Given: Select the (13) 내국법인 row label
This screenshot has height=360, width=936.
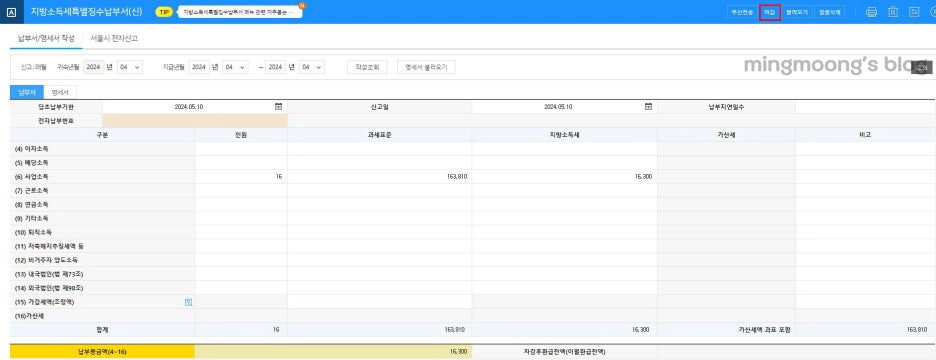Looking at the screenshot, I should pos(50,274).
